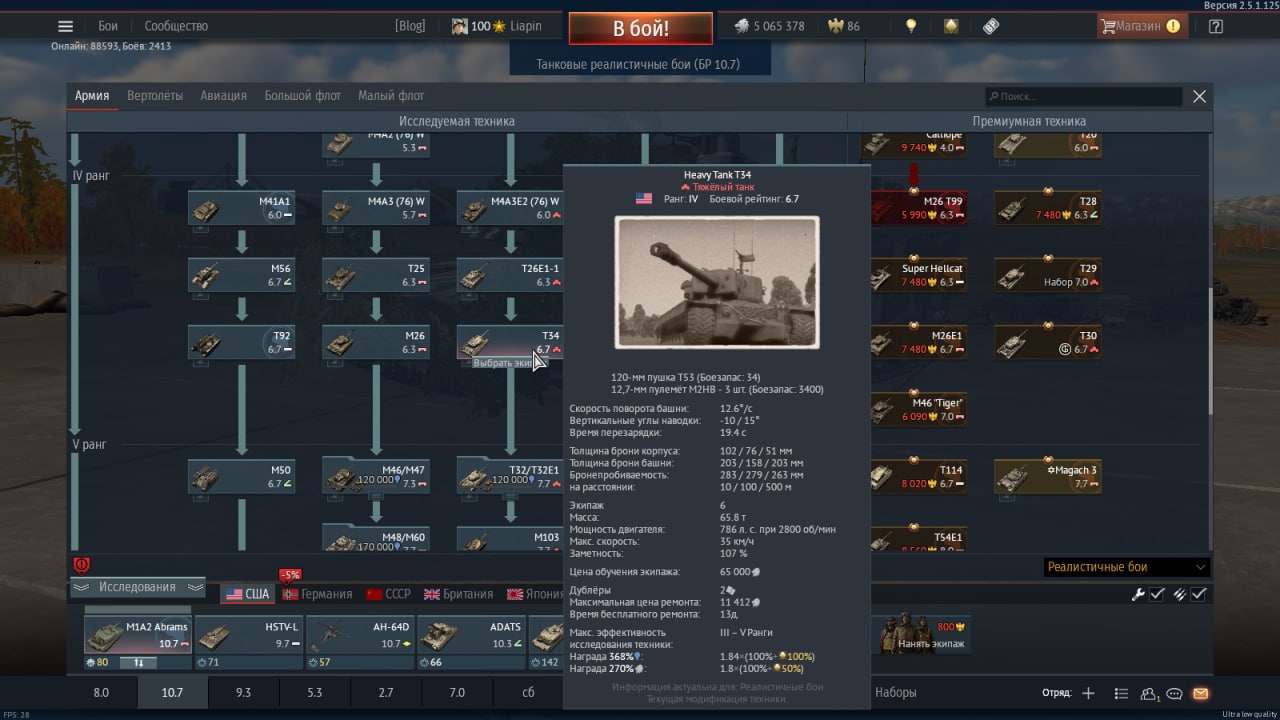This screenshot has height=720, width=1280.
Task: Select the M50 vehicle in rank V
Action: coord(241,476)
